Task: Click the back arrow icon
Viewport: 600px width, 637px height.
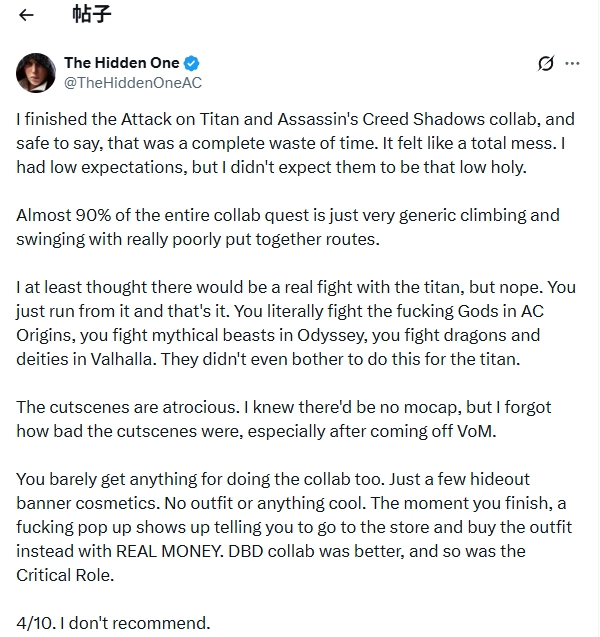Action: tap(27, 15)
